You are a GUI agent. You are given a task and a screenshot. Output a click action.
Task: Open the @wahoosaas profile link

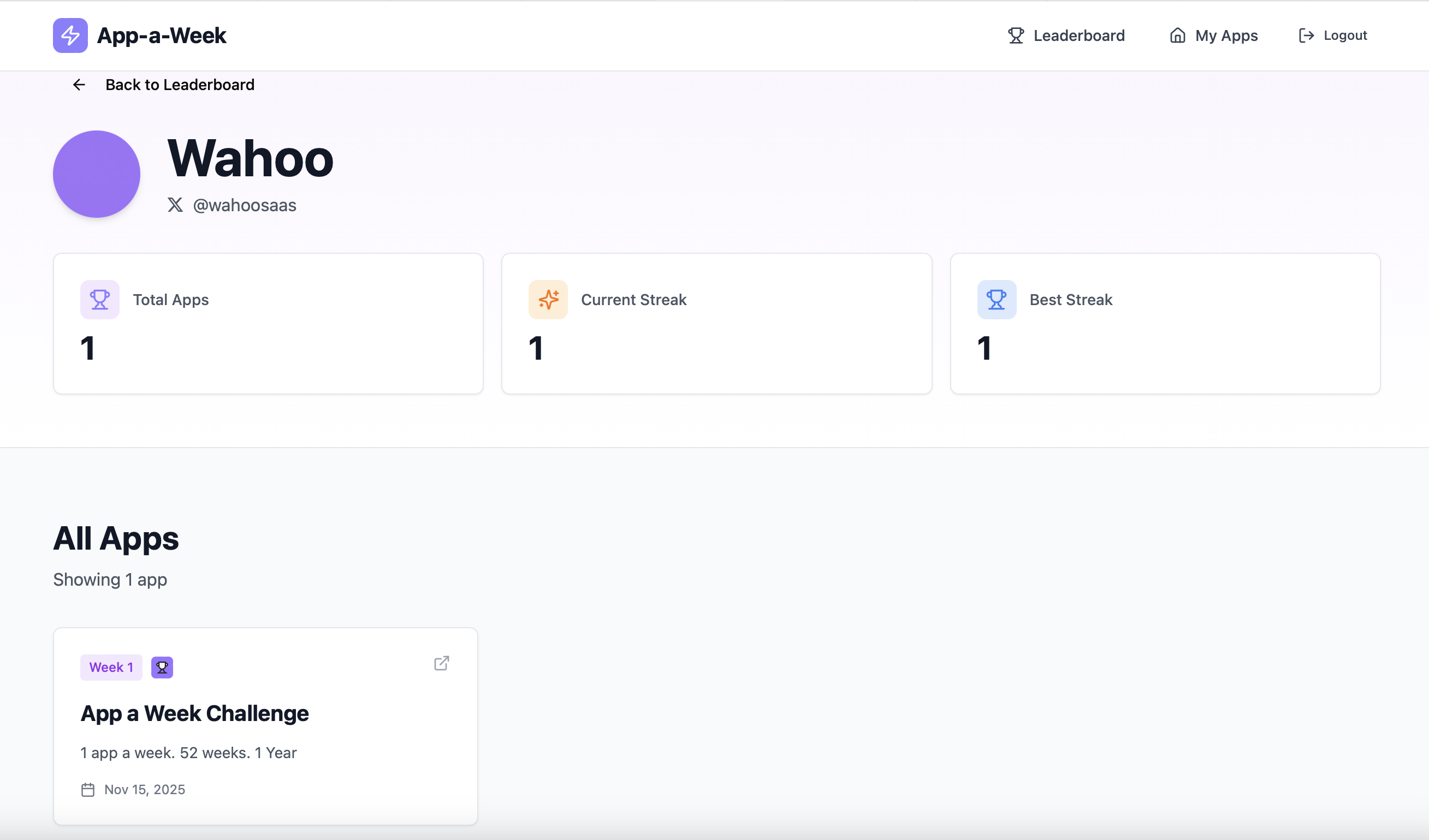pyautogui.click(x=245, y=205)
